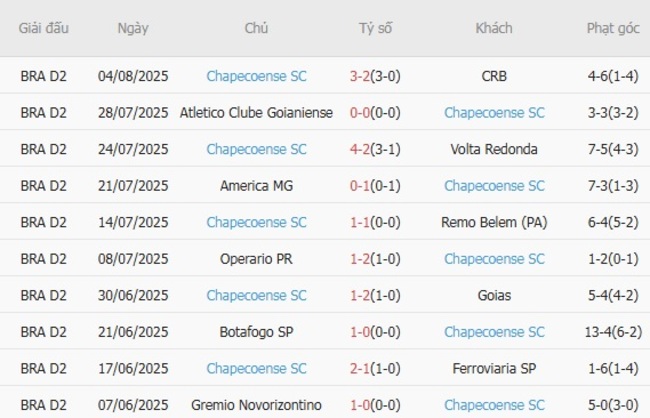The width and height of the screenshot is (650, 418).
Task: Click the CRB away team name
Action: [493, 76]
